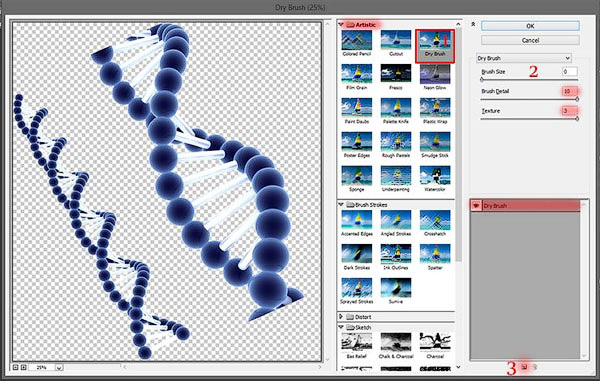This screenshot has width=600, height=381.
Task: Cancel the Filter Gallery dialog
Action: coord(530,40)
